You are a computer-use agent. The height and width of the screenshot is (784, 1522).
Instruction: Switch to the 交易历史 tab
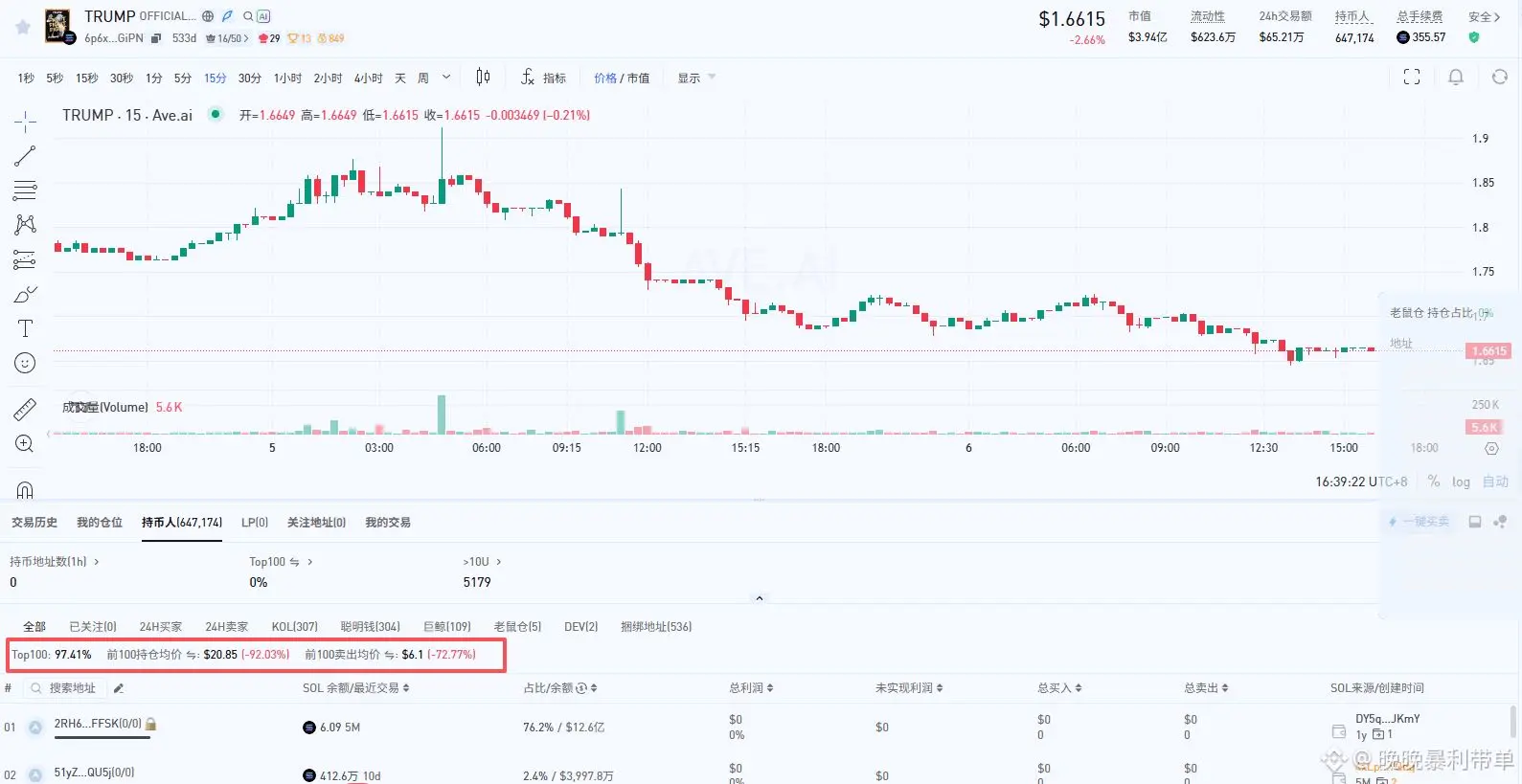34,523
